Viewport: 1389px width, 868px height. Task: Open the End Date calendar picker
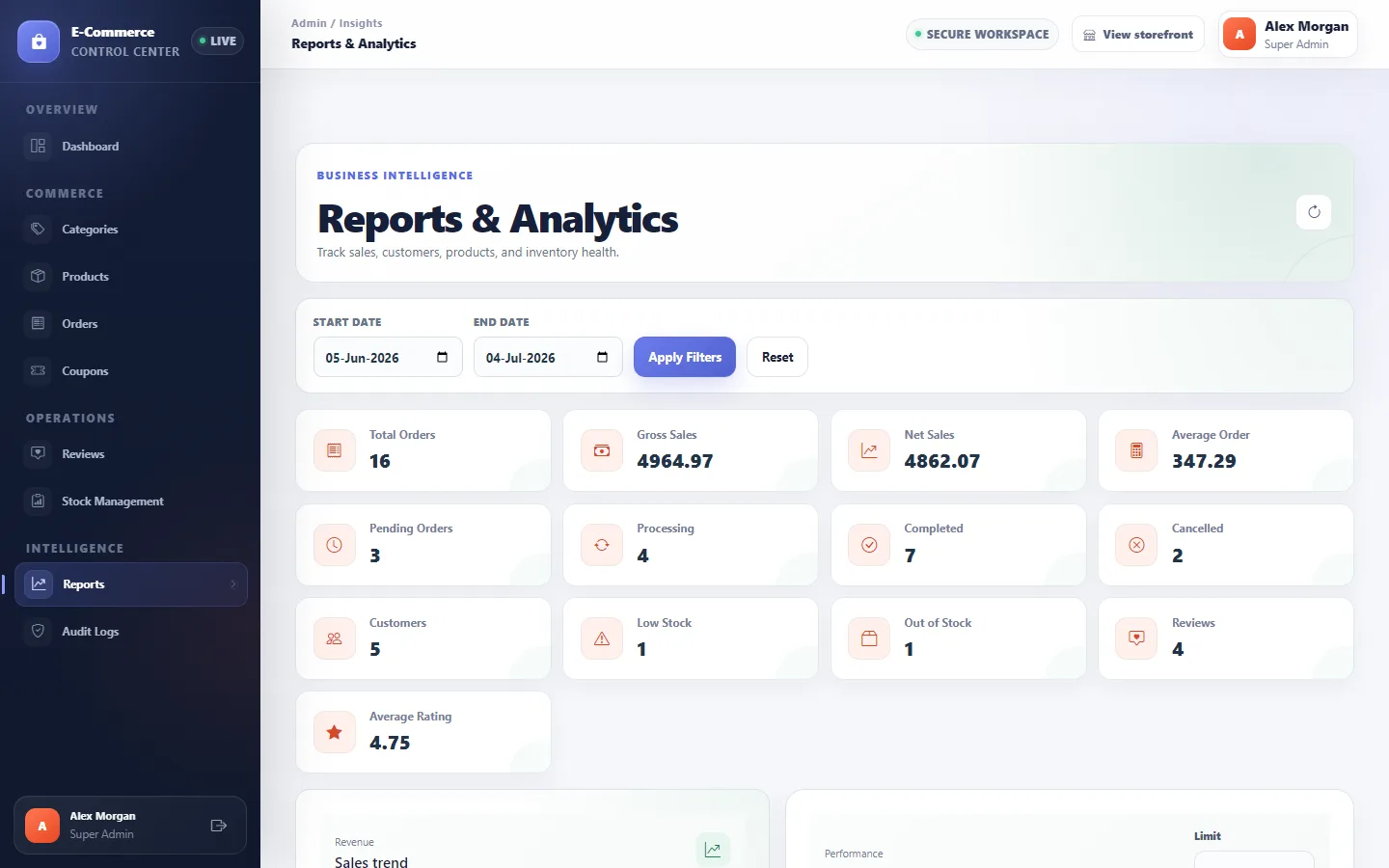[602, 357]
